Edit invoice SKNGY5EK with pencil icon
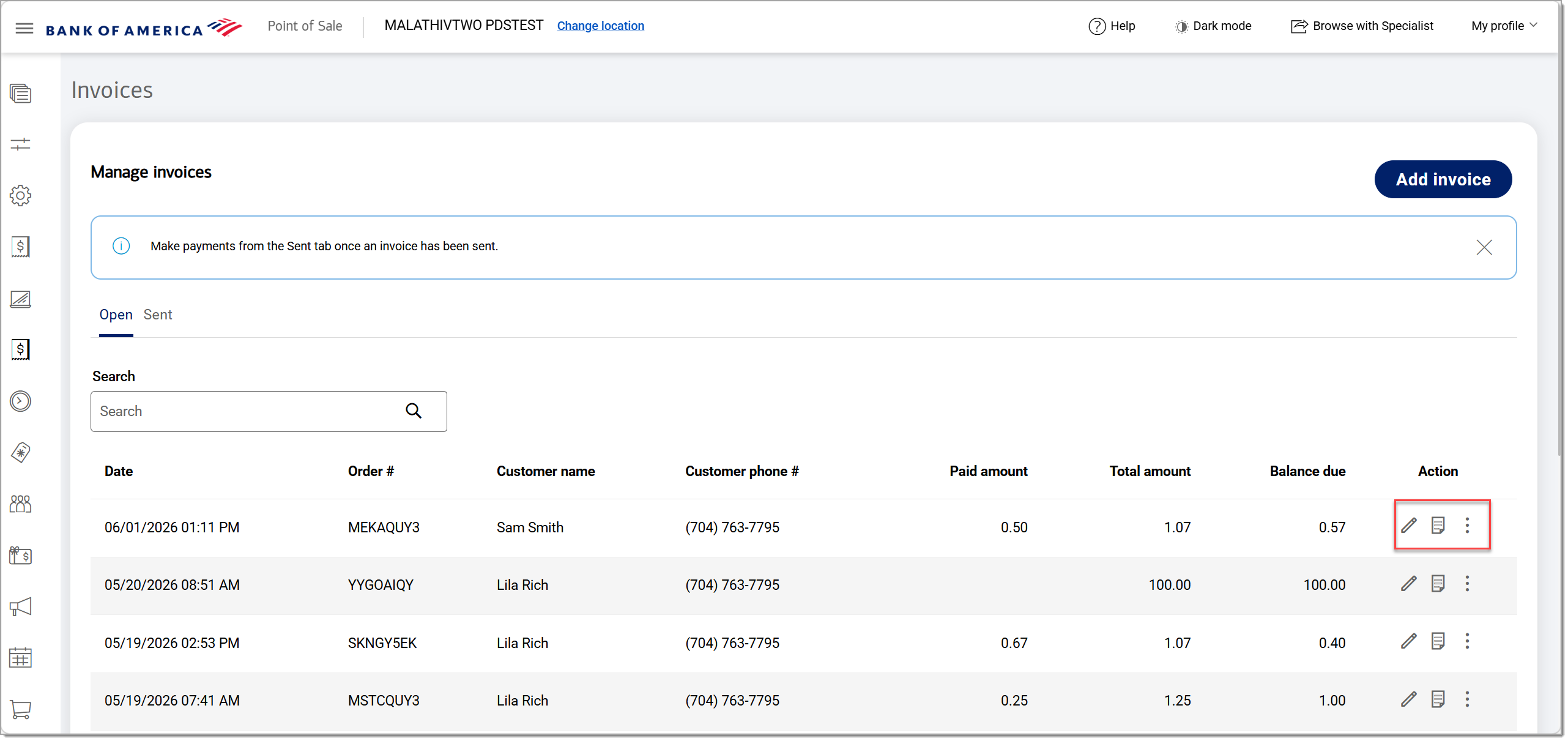The image size is (1568, 741). pyautogui.click(x=1409, y=641)
